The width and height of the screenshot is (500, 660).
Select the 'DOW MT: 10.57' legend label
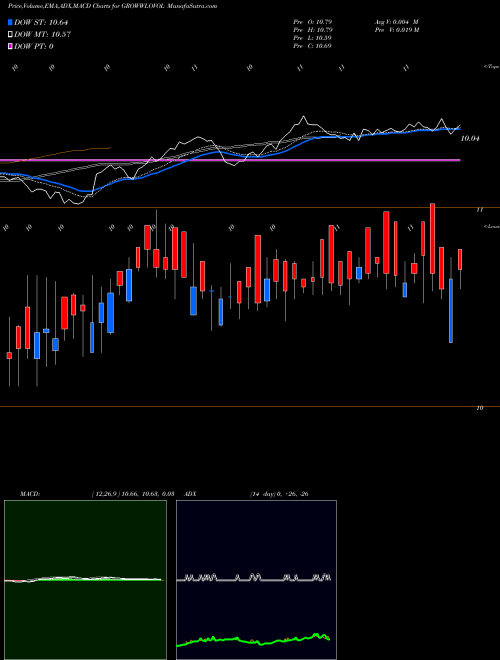(x=42, y=35)
